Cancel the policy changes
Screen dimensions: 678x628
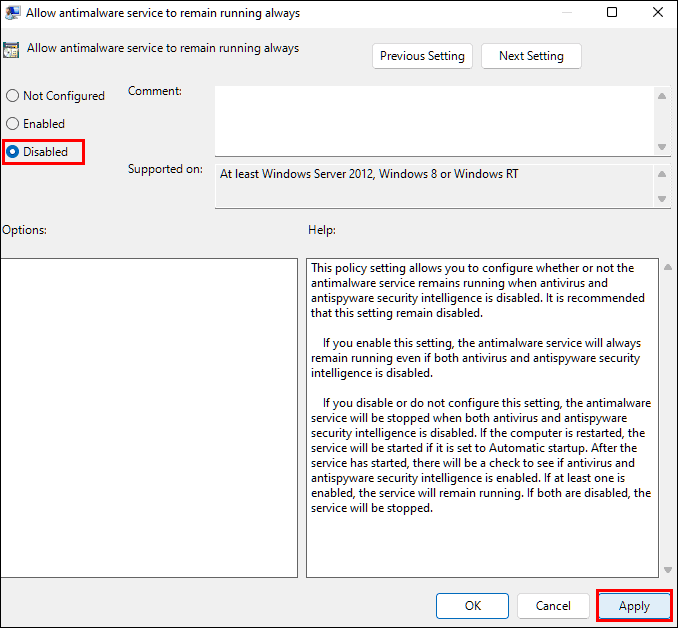553,606
